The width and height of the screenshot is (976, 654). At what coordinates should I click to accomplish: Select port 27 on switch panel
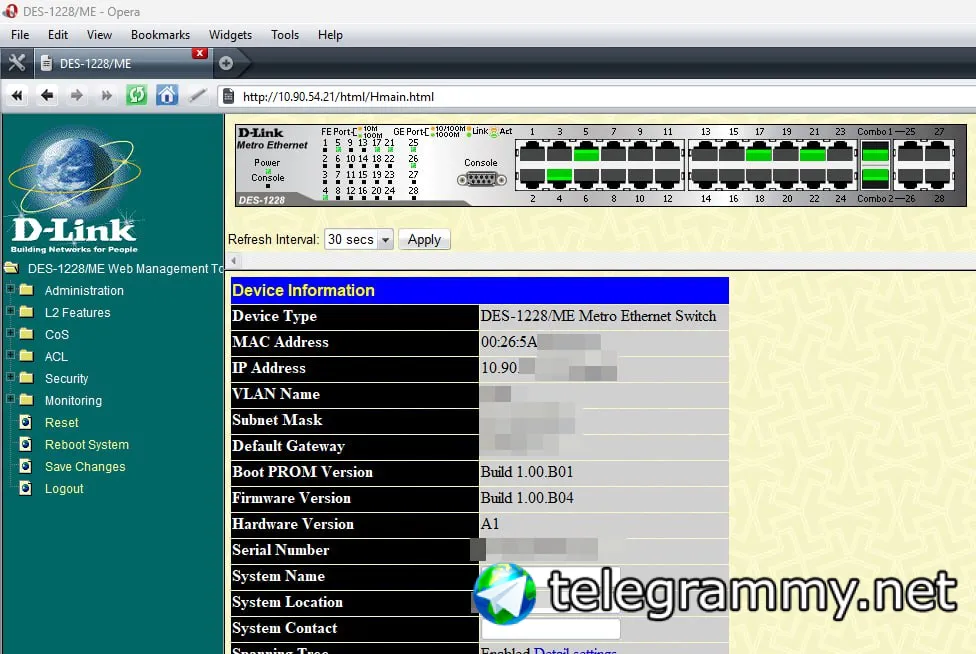pos(938,151)
